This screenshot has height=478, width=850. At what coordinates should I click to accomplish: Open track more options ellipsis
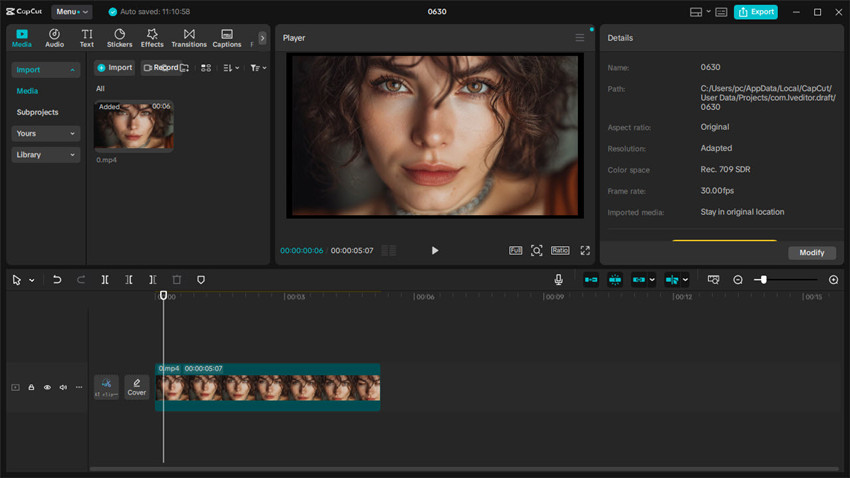click(x=79, y=387)
